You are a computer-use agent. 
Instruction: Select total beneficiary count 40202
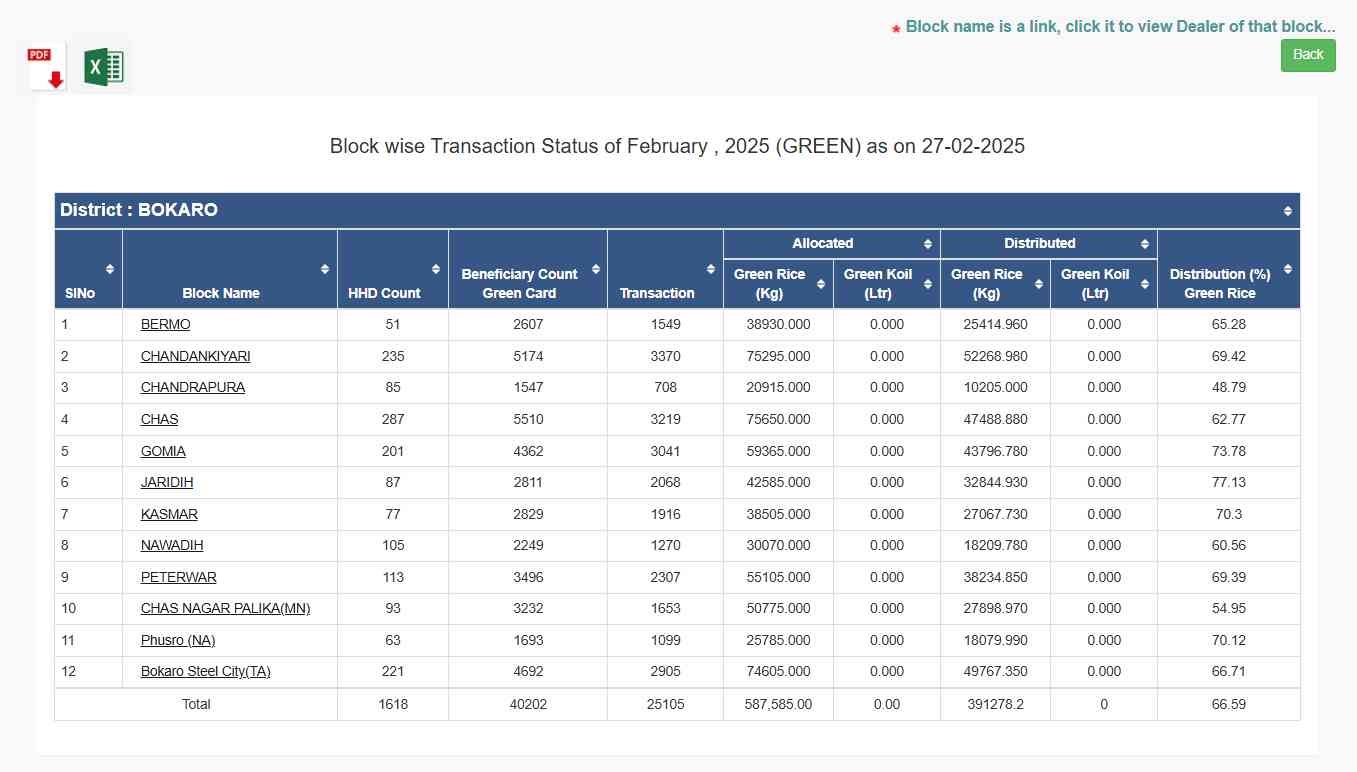(528, 704)
